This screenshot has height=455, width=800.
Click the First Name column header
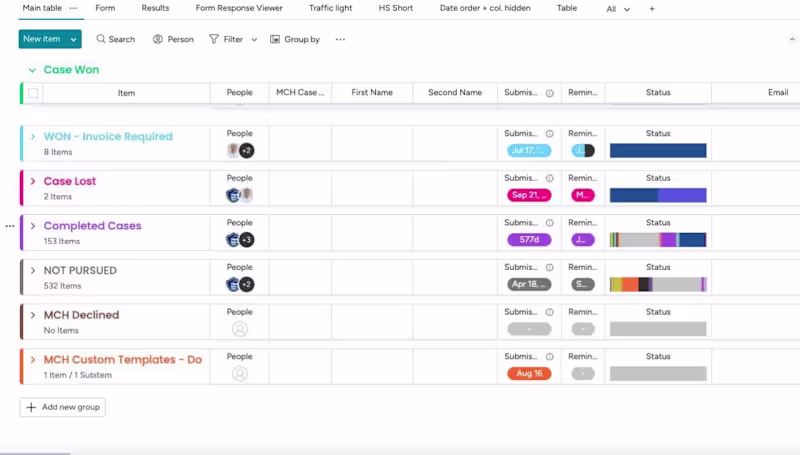pyautogui.click(x=372, y=92)
